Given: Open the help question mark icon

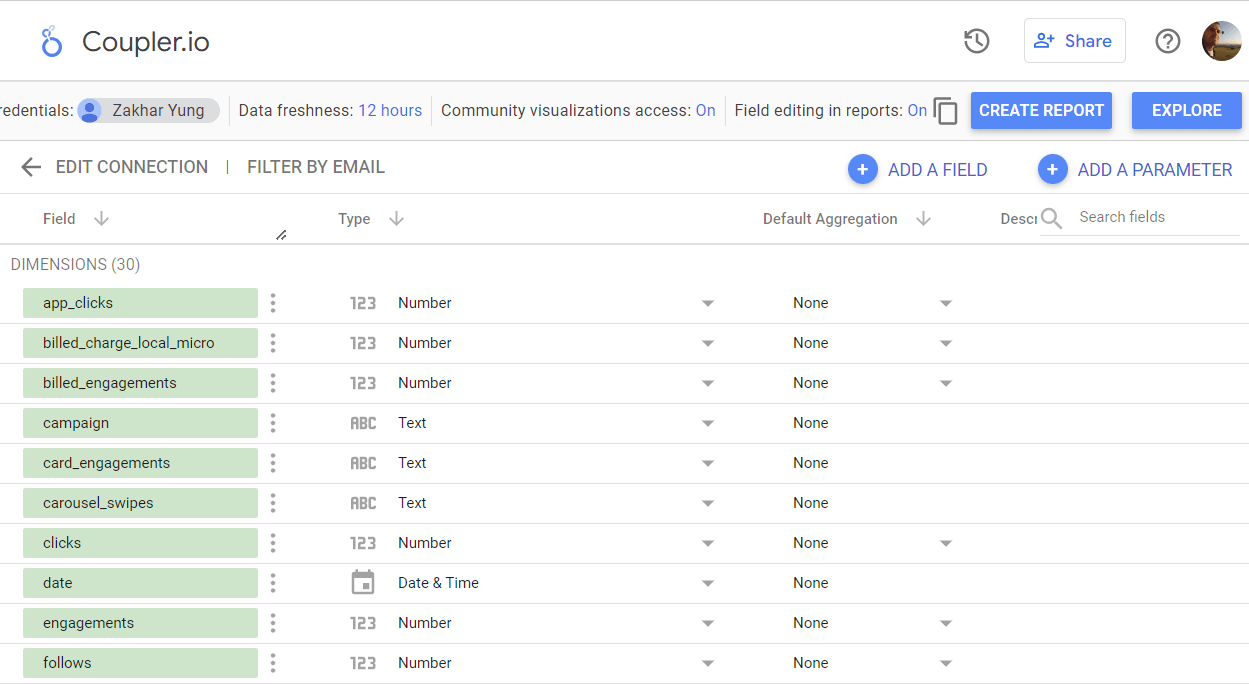Looking at the screenshot, I should [1168, 41].
